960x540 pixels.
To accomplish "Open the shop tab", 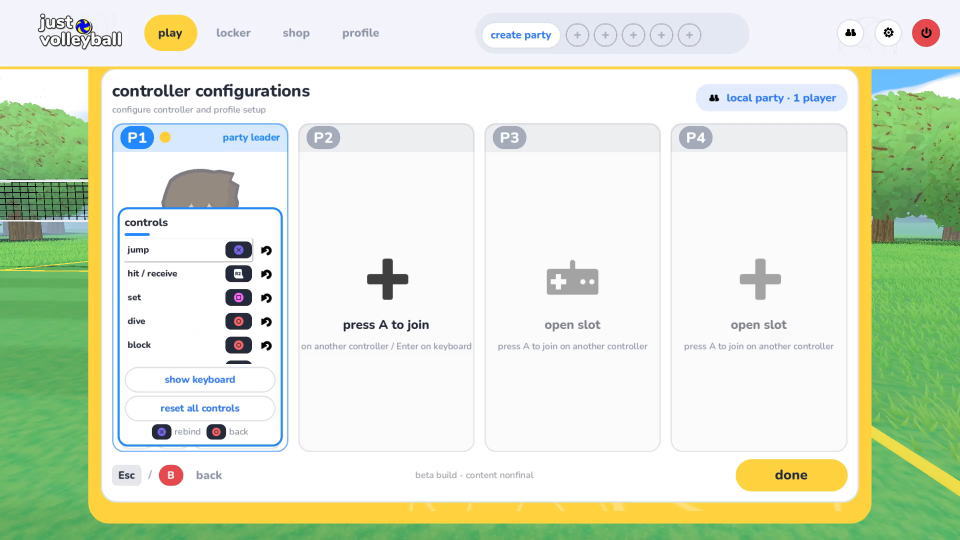I will tap(296, 33).
